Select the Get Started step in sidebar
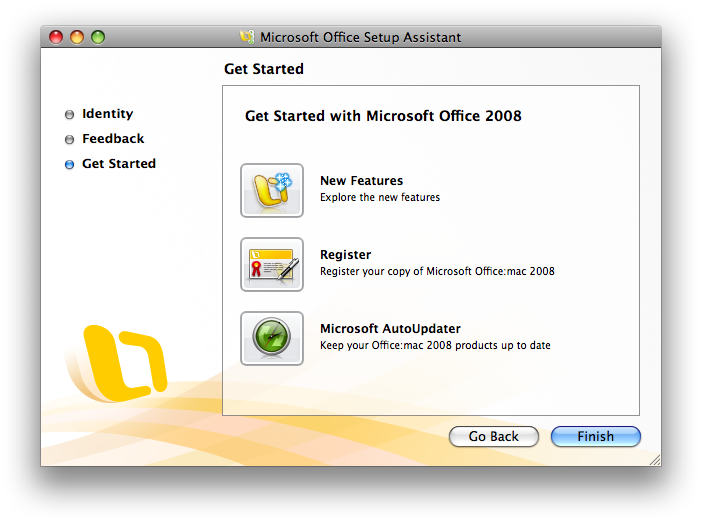Viewport: 702px width, 522px height. click(119, 164)
